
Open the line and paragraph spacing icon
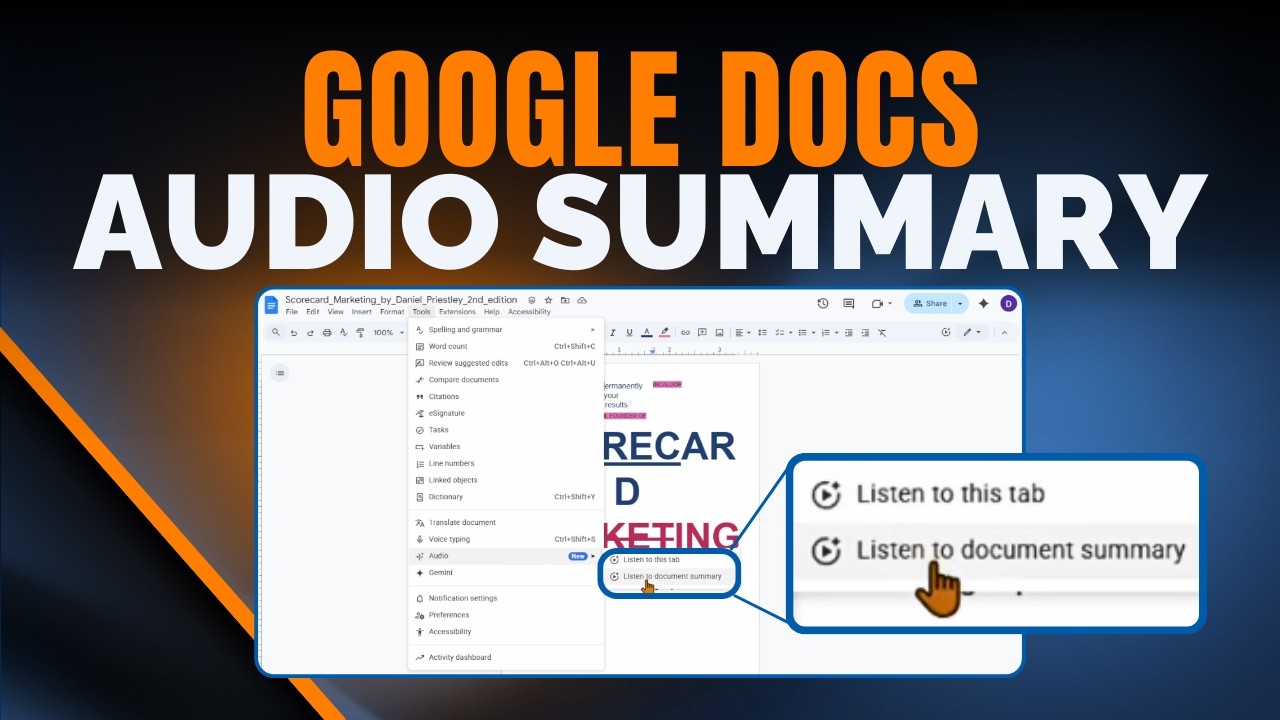click(762, 332)
